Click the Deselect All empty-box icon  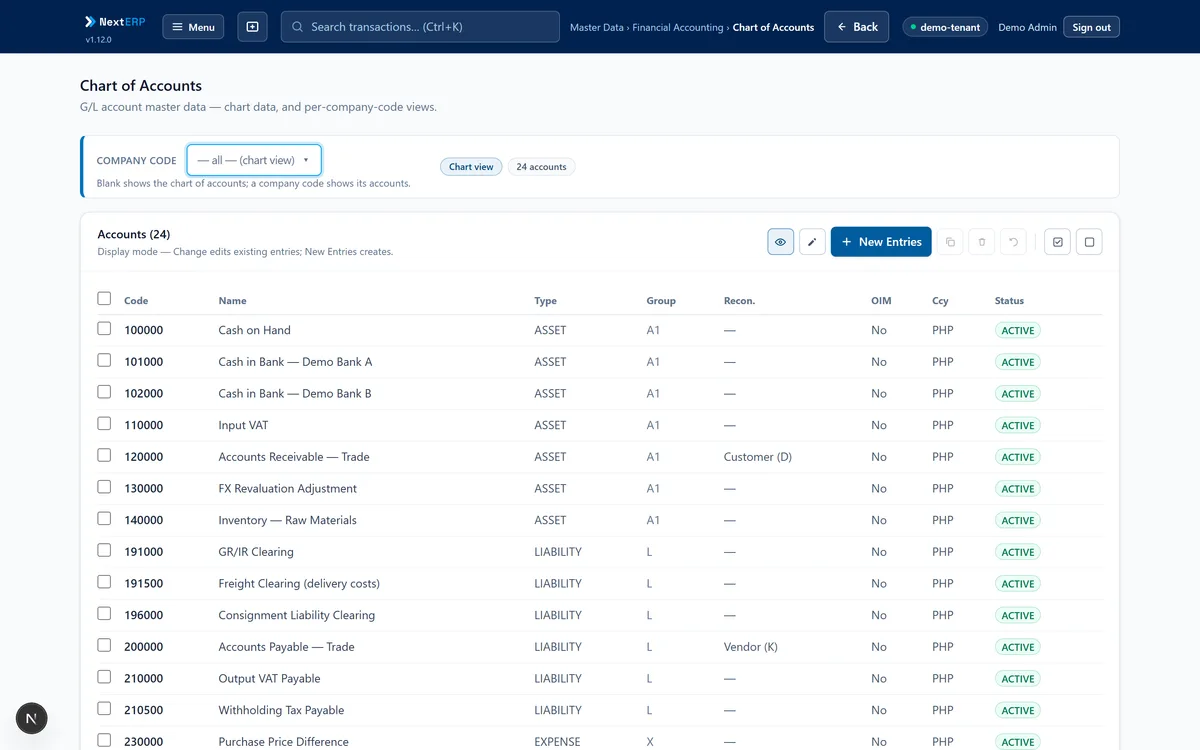(x=1090, y=242)
